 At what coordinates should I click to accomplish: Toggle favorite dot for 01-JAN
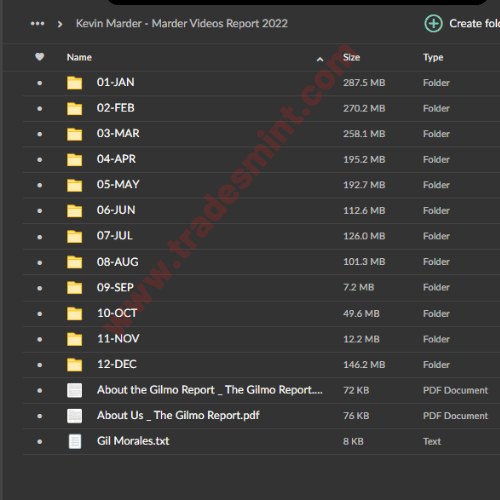(40, 83)
